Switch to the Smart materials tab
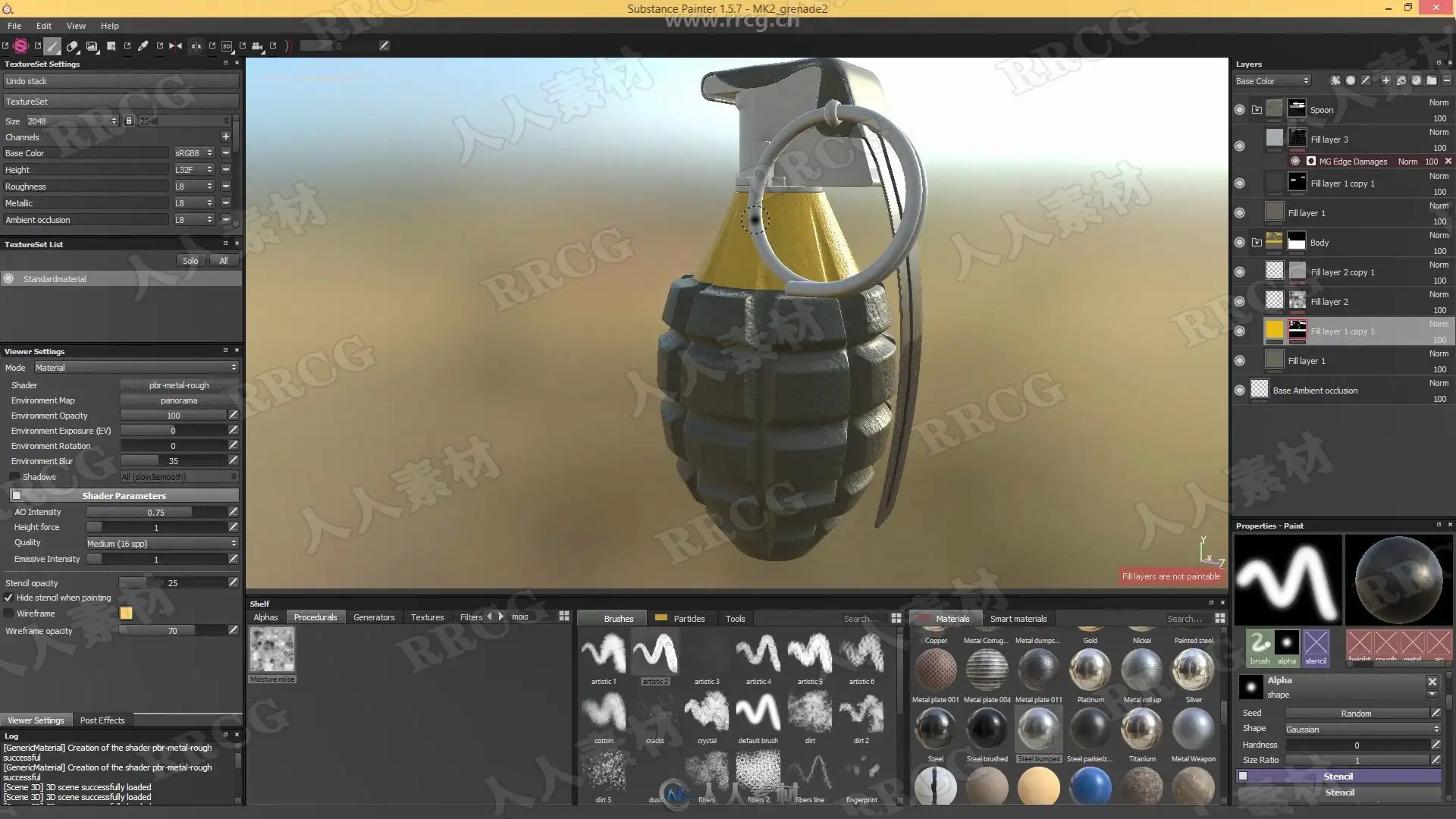The height and width of the screenshot is (819, 1456). [x=1018, y=619]
